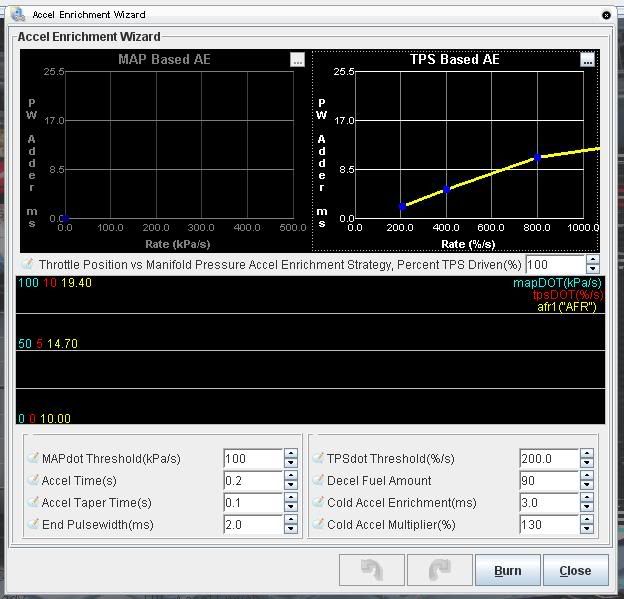Screen dimensions: 624x599
Task: Decrease Percent TPS Driven value
Action: (593, 269)
